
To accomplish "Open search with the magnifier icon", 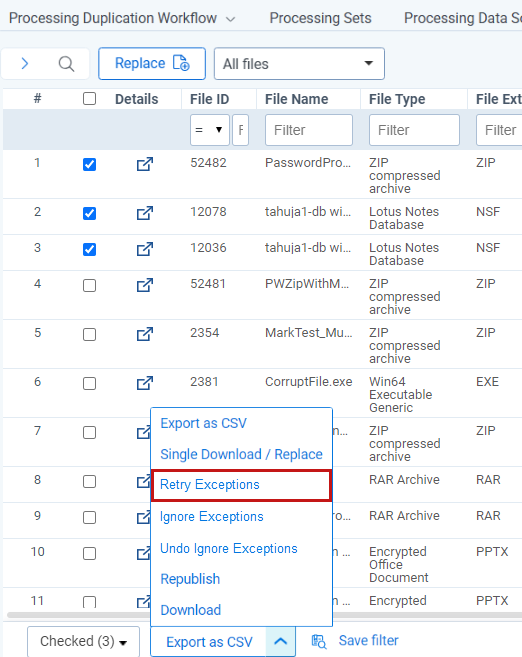I will [66, 64].
